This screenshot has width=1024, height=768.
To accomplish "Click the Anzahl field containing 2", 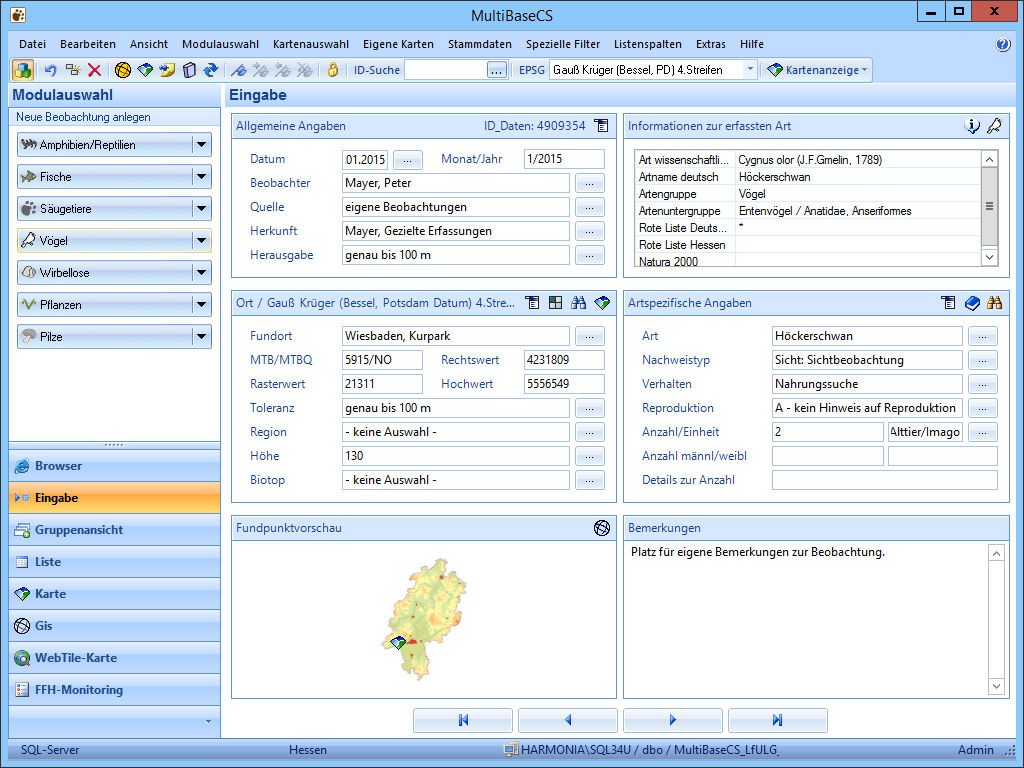I will pyautogui.click(x=827, y=432).
